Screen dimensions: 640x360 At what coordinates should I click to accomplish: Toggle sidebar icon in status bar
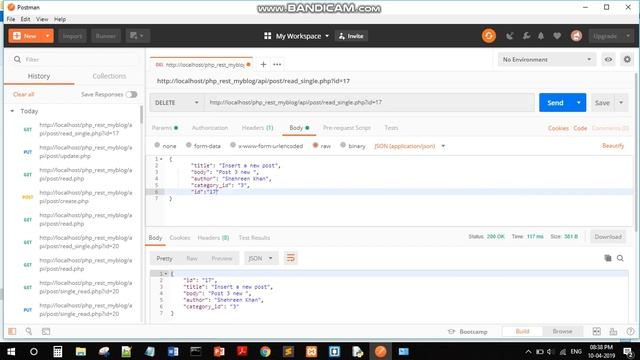(x=12, y=331)
